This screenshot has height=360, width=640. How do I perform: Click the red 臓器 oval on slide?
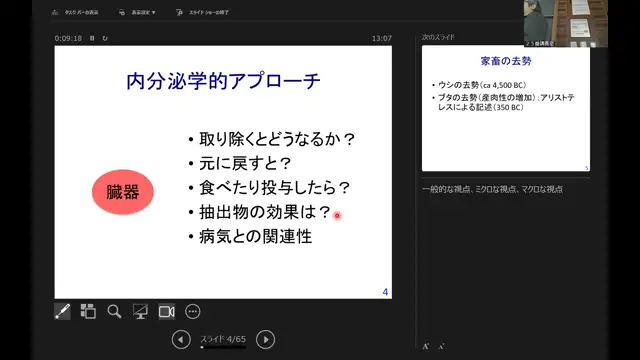click(123, 192)
